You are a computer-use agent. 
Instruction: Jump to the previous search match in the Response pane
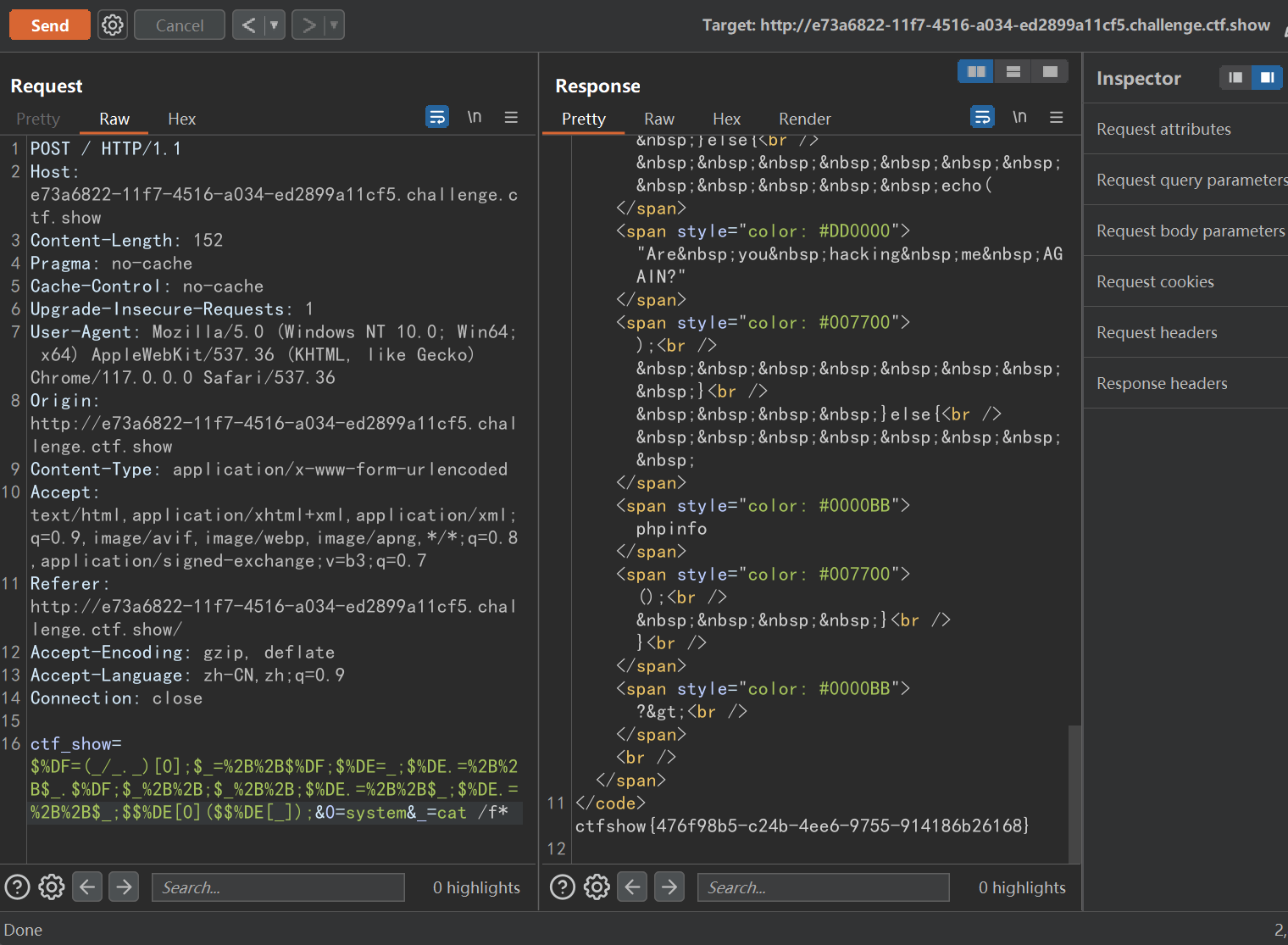point(632,887)
